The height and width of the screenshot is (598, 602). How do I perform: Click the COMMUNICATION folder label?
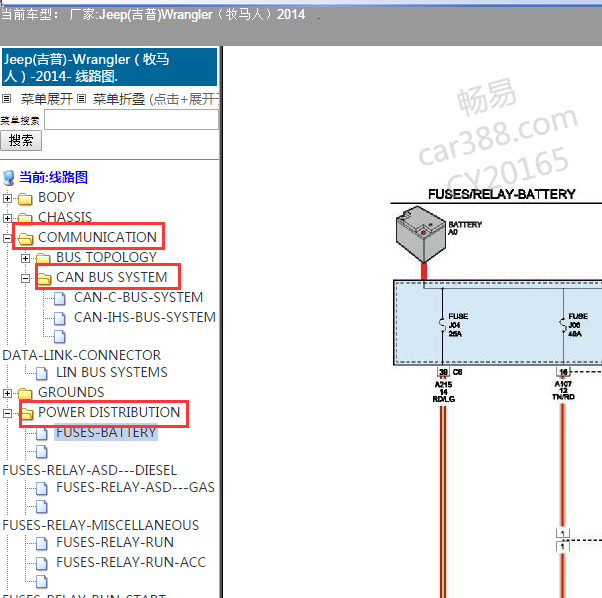point(97,237)
